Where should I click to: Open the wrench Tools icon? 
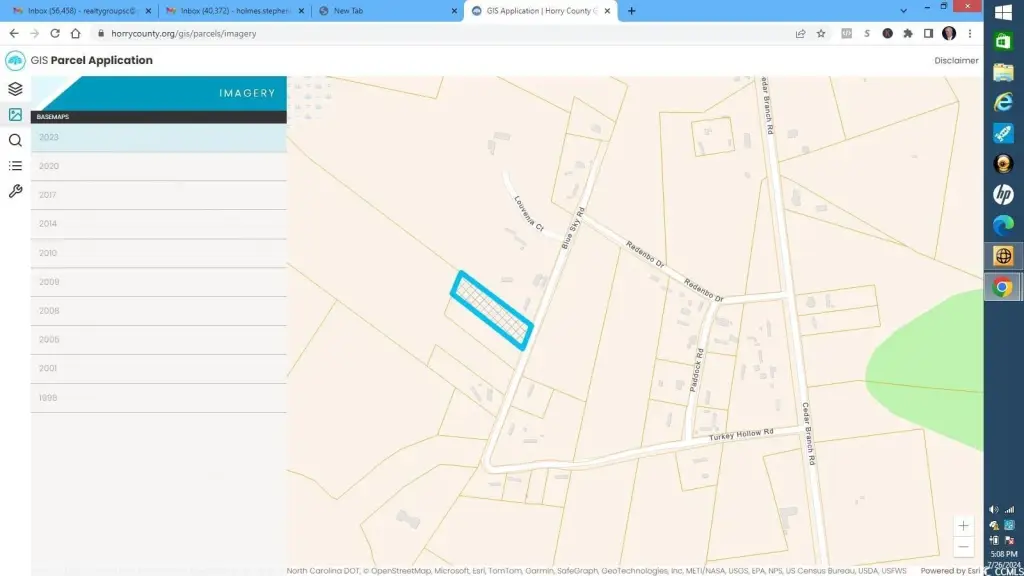click(x=15, y=191)
